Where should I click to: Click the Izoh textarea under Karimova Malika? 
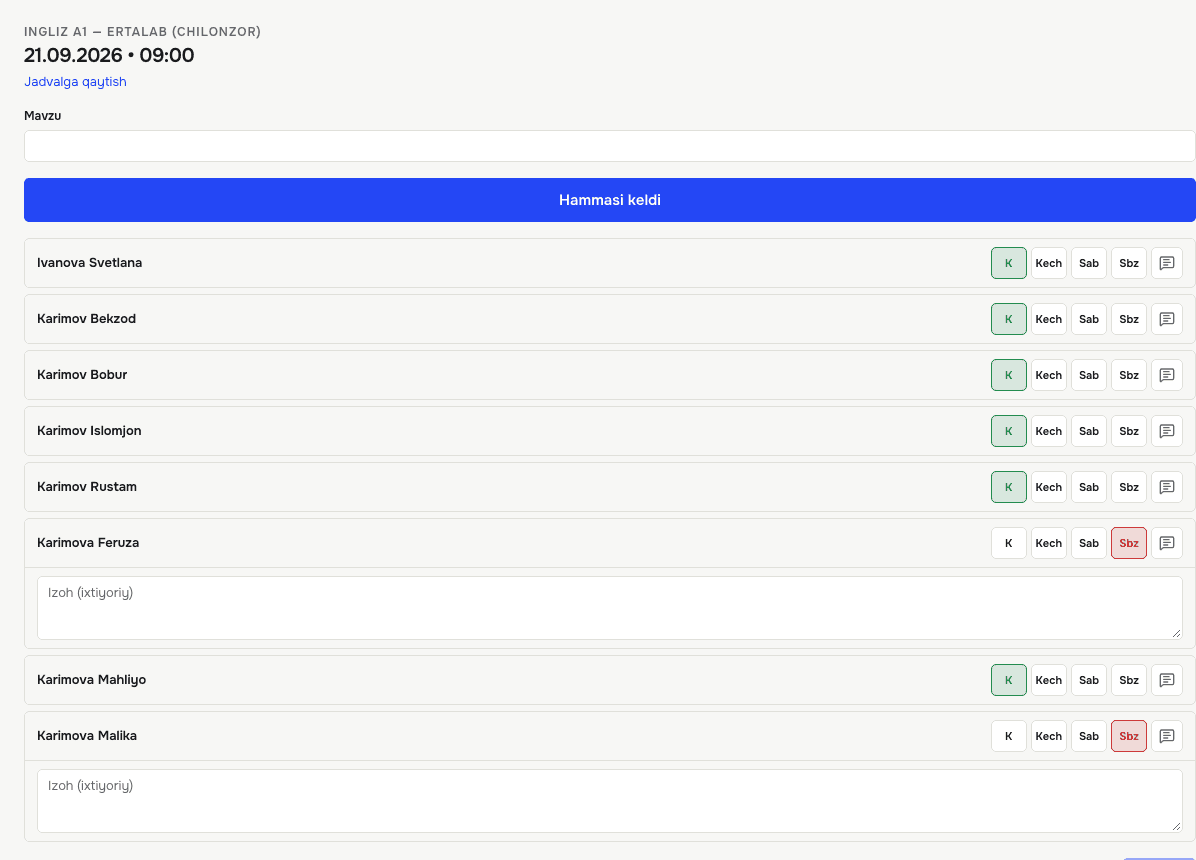(x=609, y=800)
